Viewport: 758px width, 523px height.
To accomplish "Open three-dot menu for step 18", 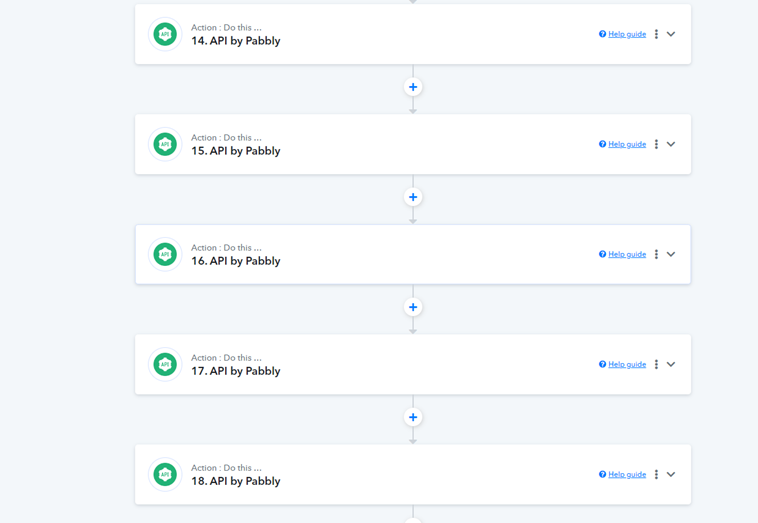I will (x=656, y=475).
